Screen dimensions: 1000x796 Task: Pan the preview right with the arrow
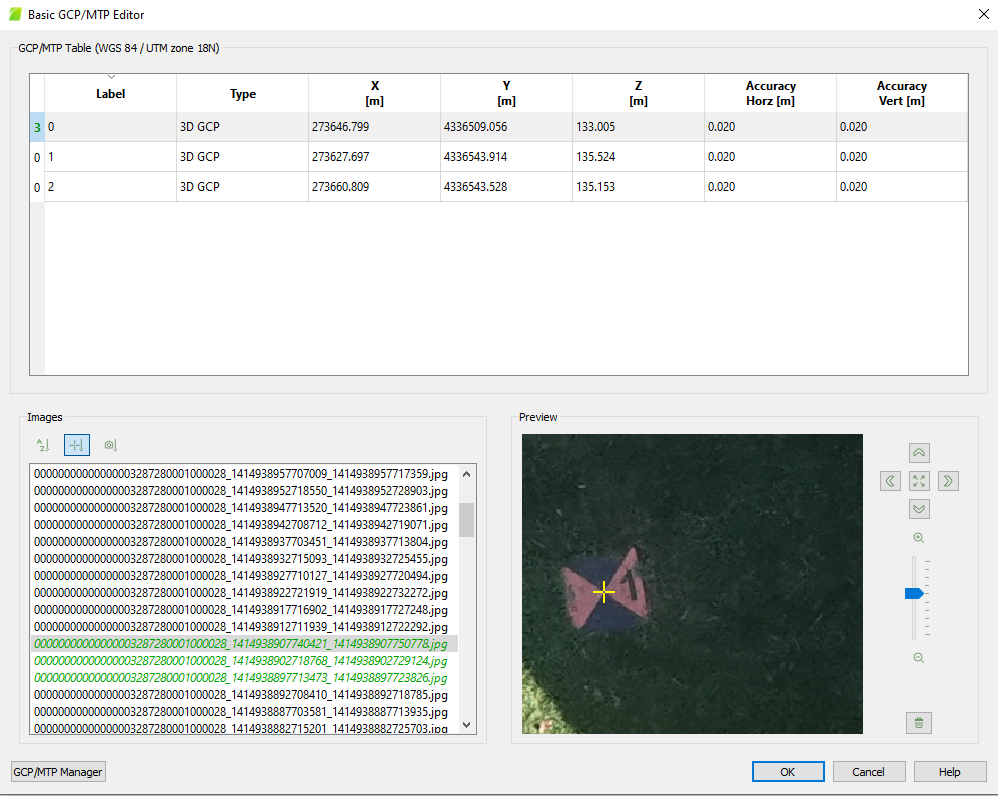[x=947, y=481]
